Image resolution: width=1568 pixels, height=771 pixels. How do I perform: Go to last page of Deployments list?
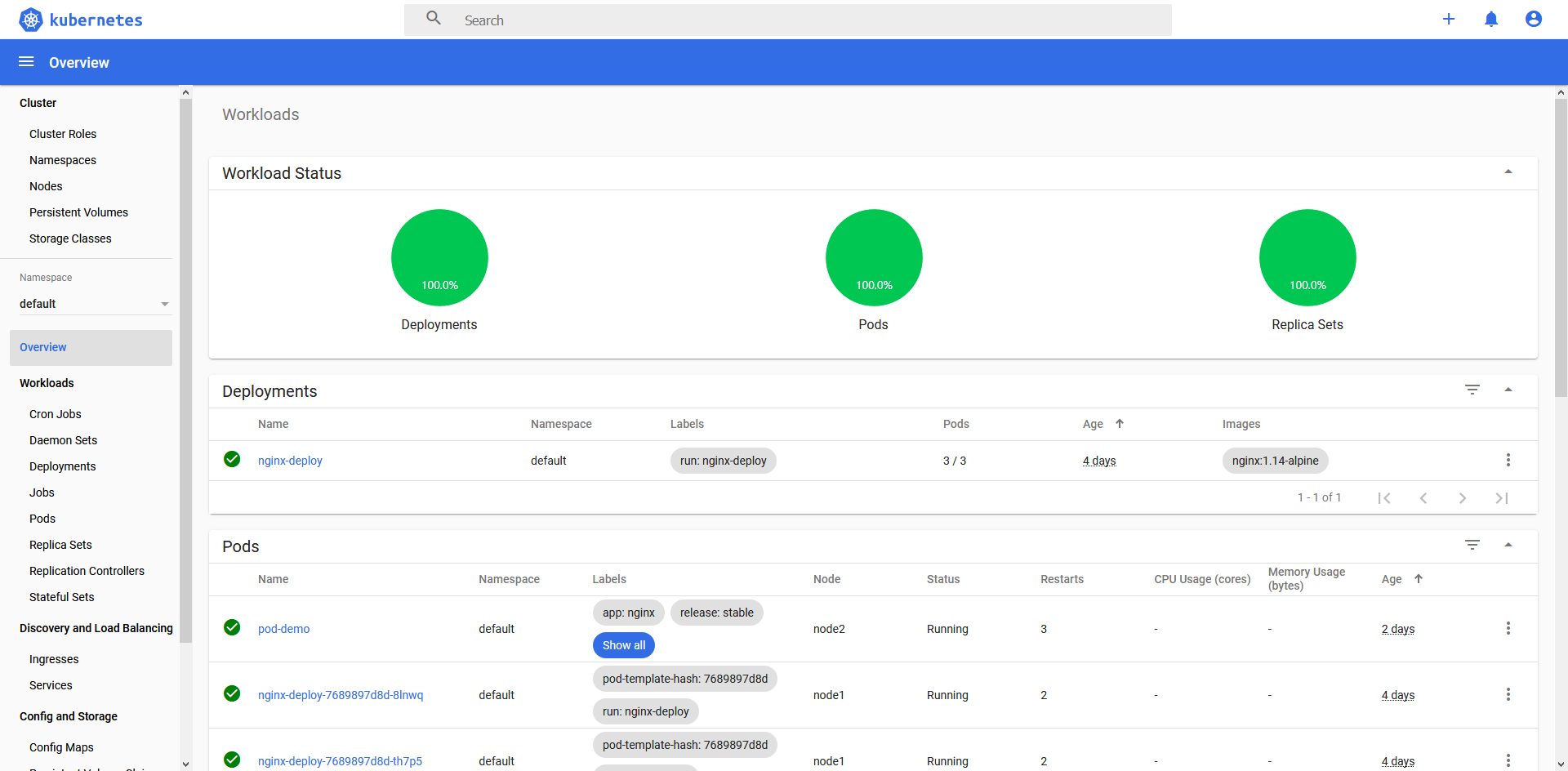tap(1502, 498)
